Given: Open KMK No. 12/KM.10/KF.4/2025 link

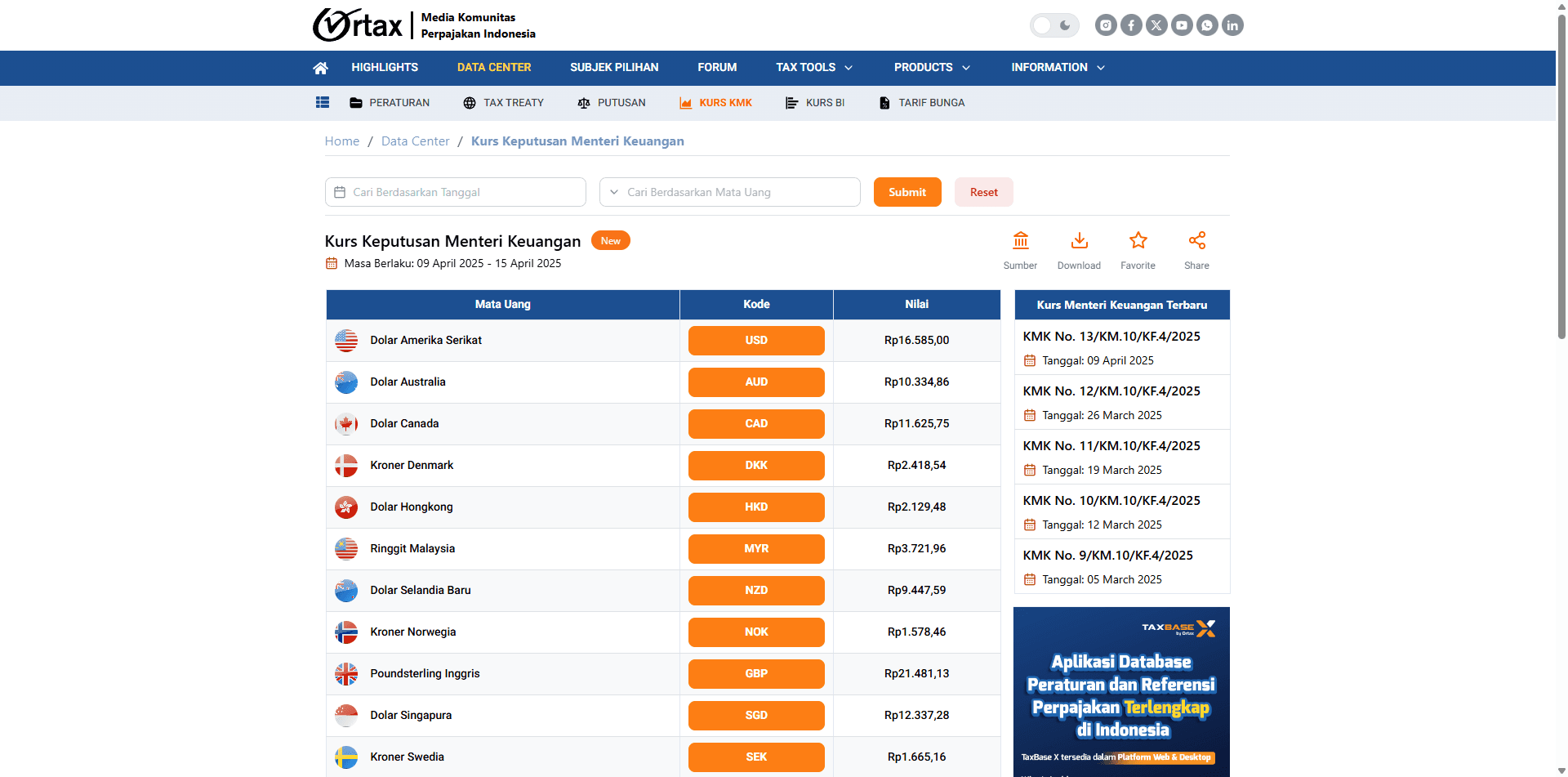Looking at the screenshot, I should 1111,391.
